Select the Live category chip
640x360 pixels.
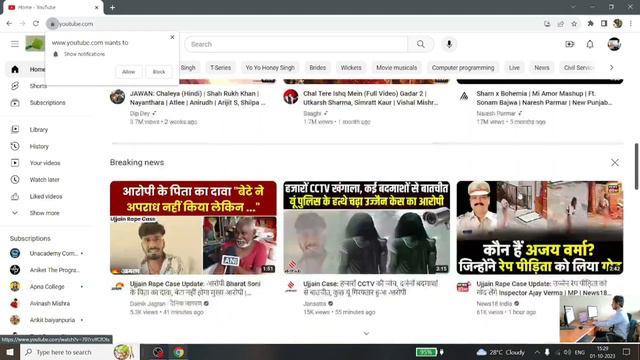514,68
